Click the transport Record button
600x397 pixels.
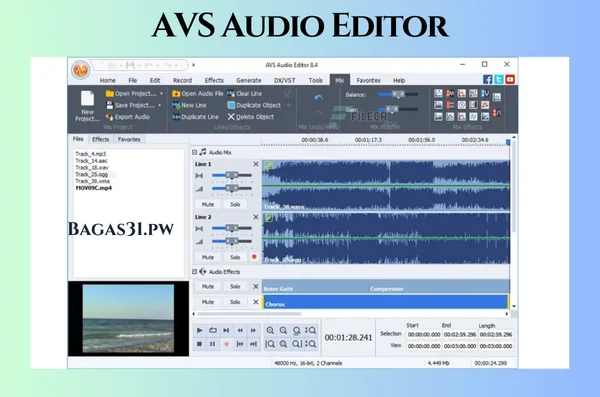[x=227, y=344]
